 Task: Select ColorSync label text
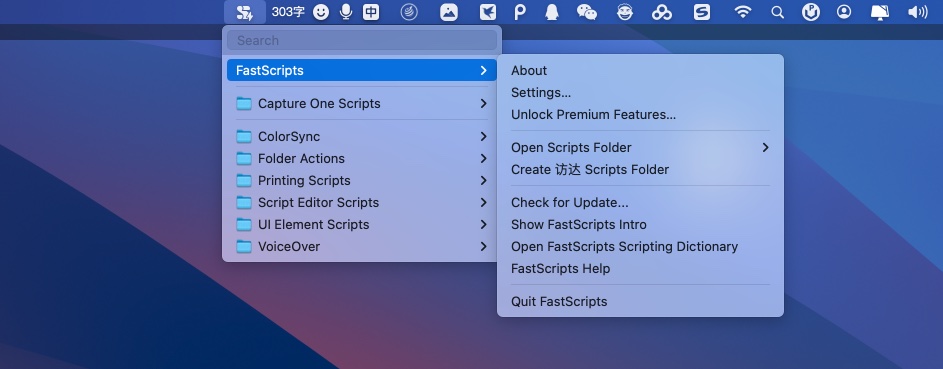coord(289,136)
